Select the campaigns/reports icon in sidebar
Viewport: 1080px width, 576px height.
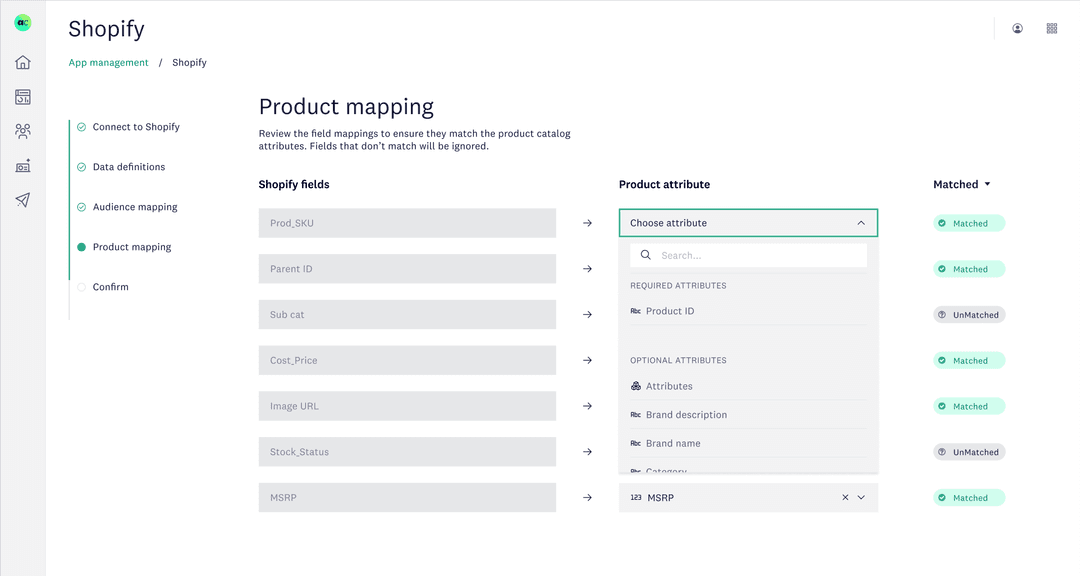pos(22,96)
